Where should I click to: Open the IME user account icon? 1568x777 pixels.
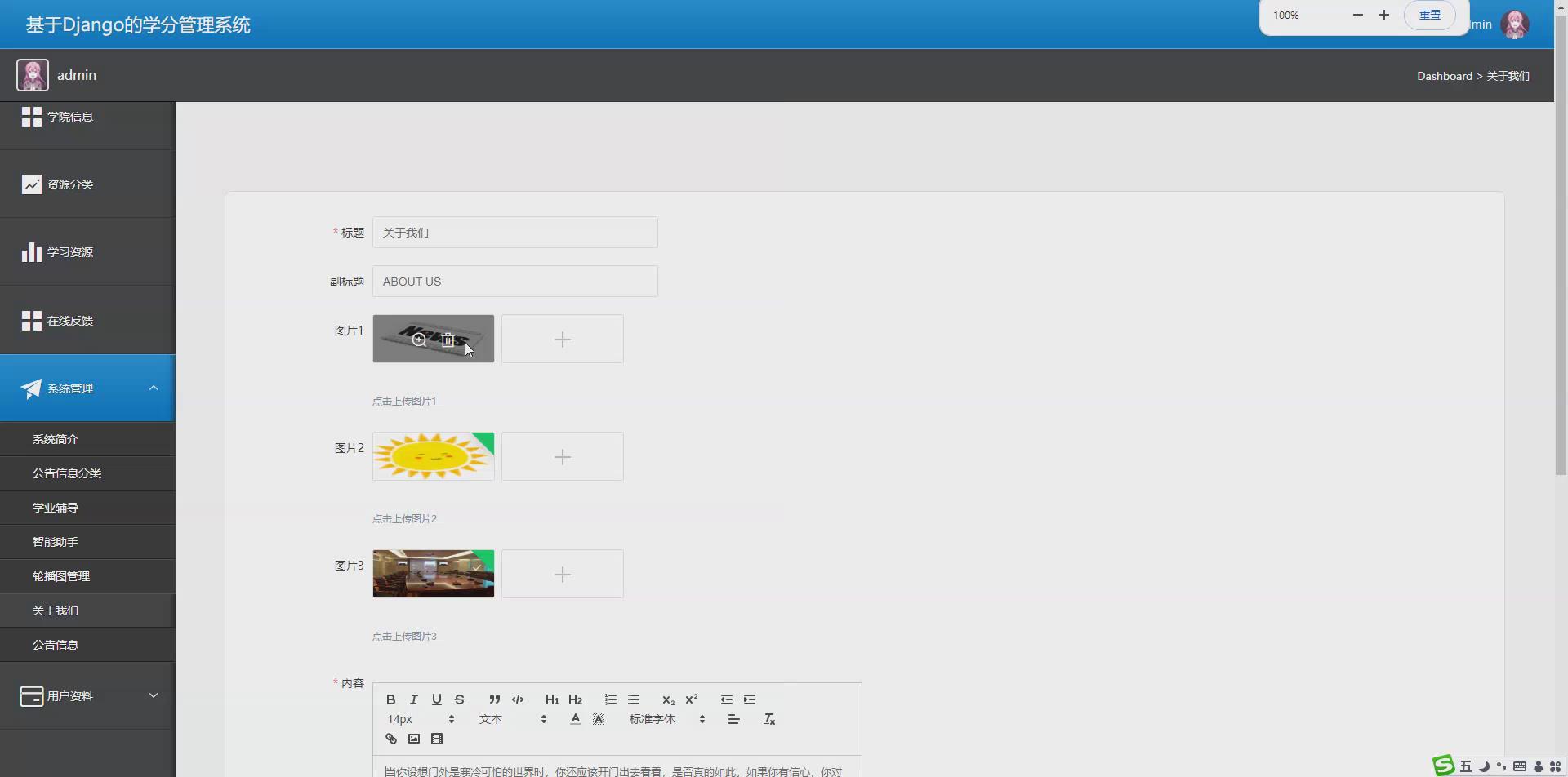(x=1539, y=766)
